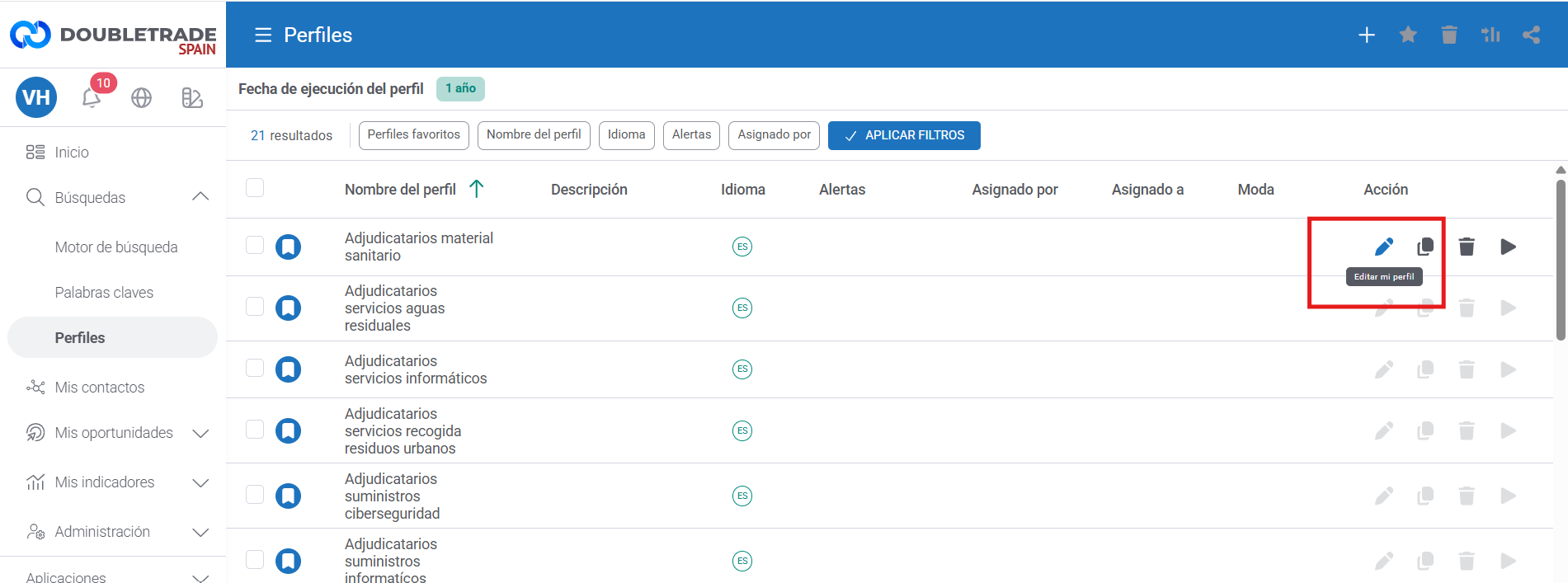Duplicate the servicios recogida residuos urbanos profile
Viewport: 1568px width, 583px height.
coord(1425,430)
